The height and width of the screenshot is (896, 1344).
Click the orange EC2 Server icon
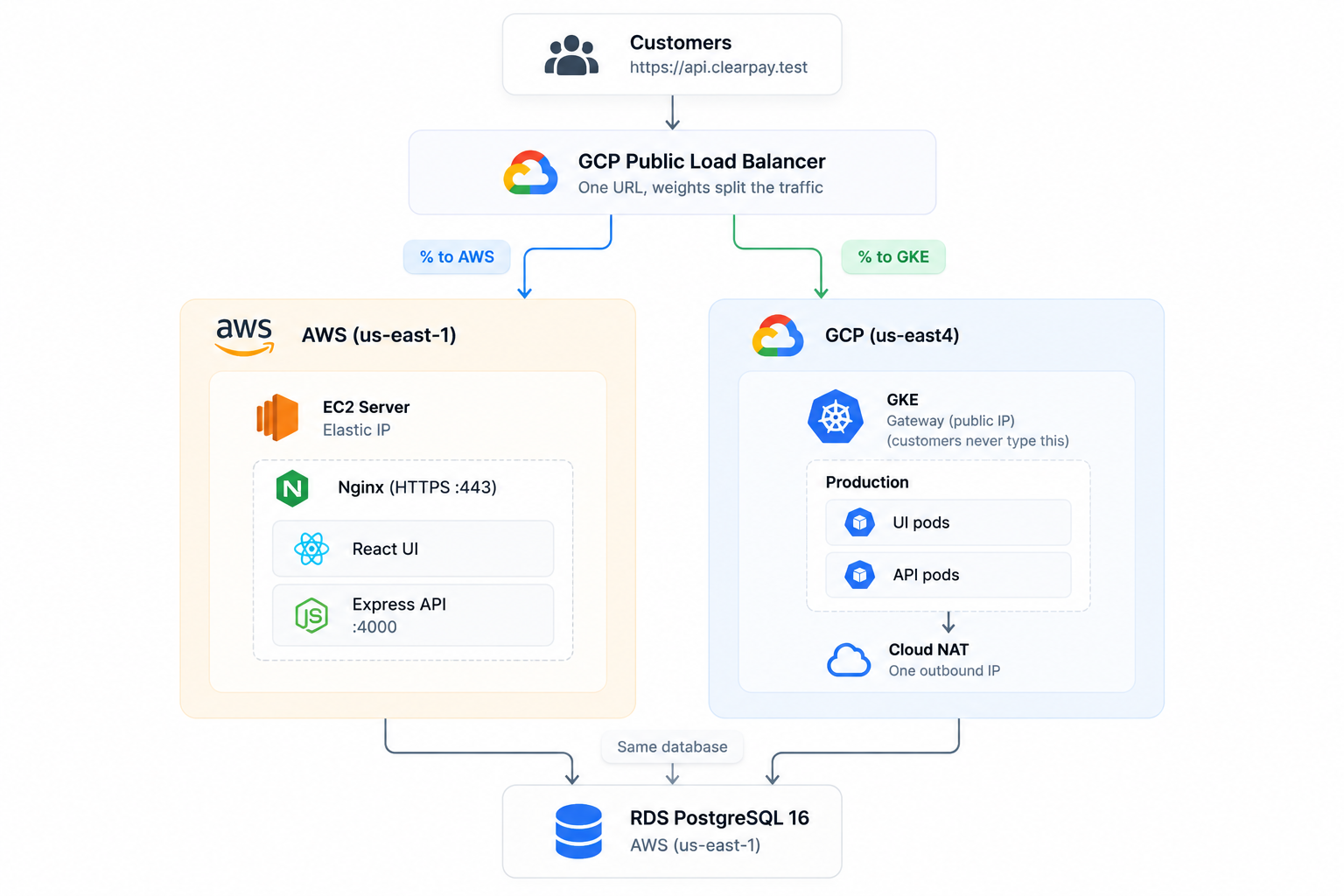[277, 417]
